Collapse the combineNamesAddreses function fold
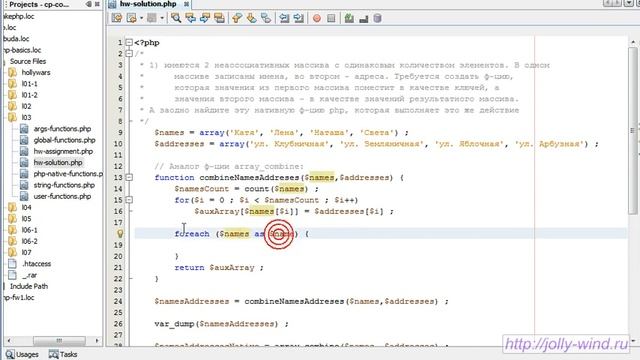Viewport: 640px width, 360px height. [129, 177]
